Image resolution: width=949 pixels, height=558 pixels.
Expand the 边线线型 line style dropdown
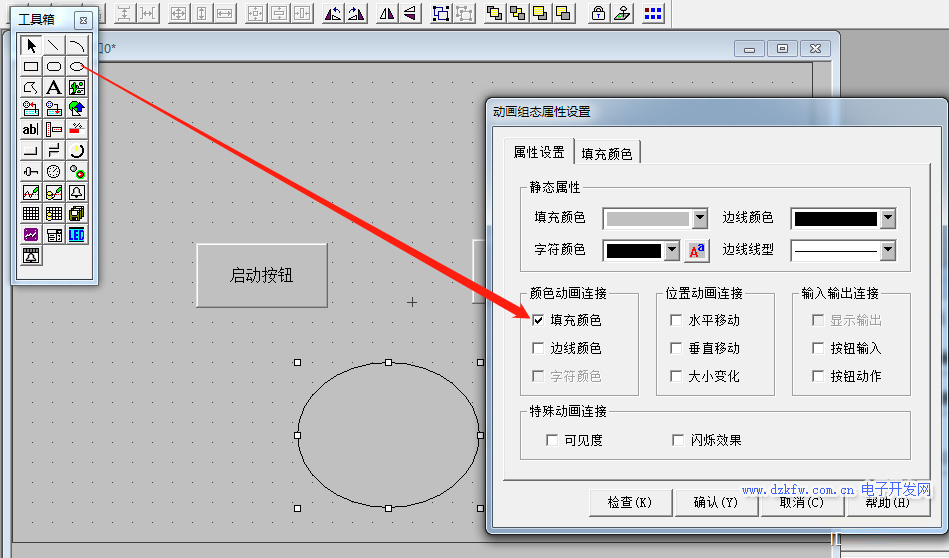pyautogui.click(x=887, y=250)
